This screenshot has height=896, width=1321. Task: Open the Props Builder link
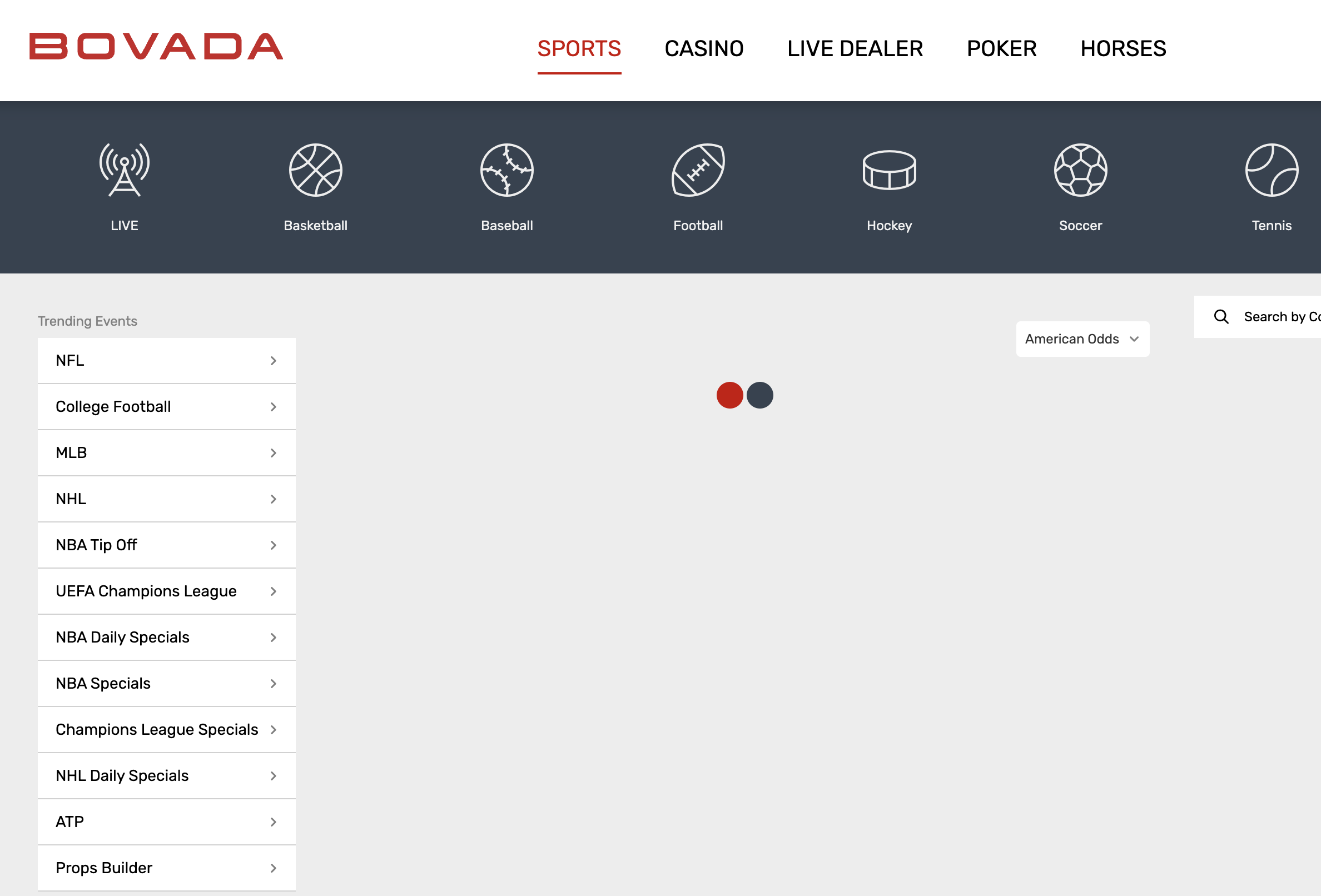[104, 868]
